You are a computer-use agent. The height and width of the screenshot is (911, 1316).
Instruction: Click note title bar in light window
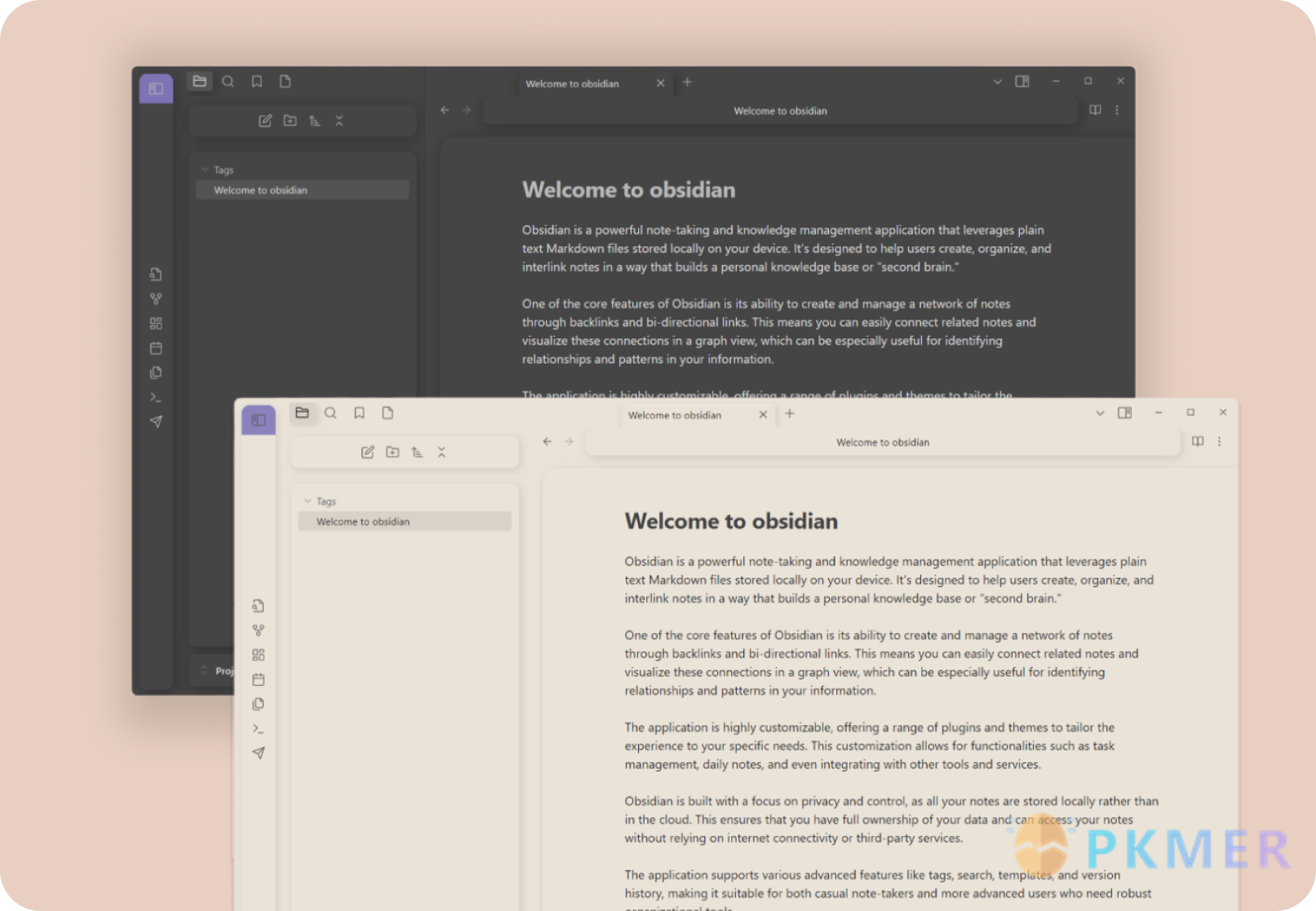[883, 442]
